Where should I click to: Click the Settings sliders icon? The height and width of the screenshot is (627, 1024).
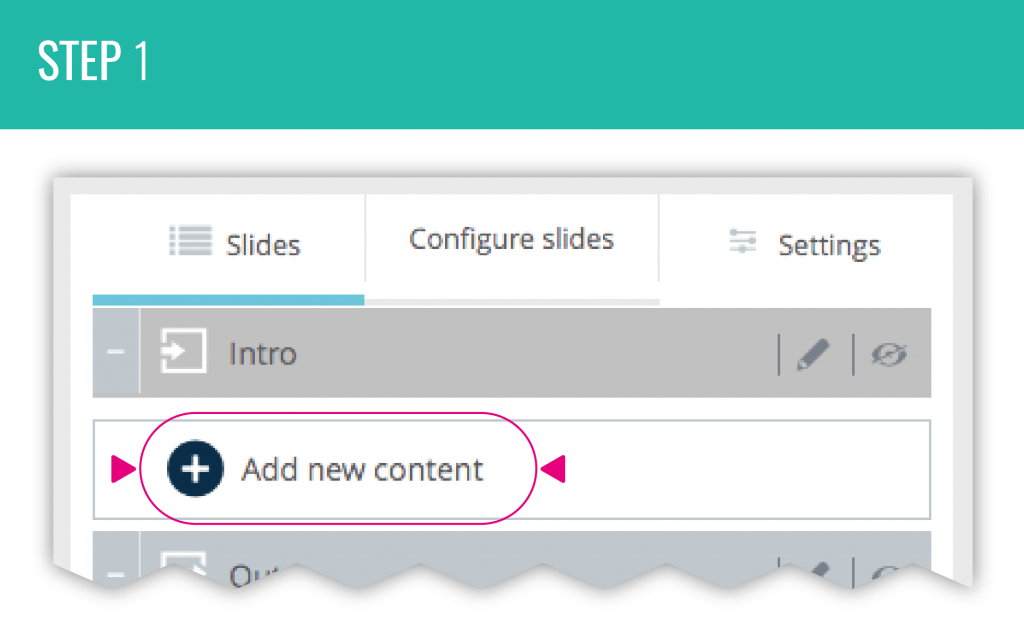(742, 243)
